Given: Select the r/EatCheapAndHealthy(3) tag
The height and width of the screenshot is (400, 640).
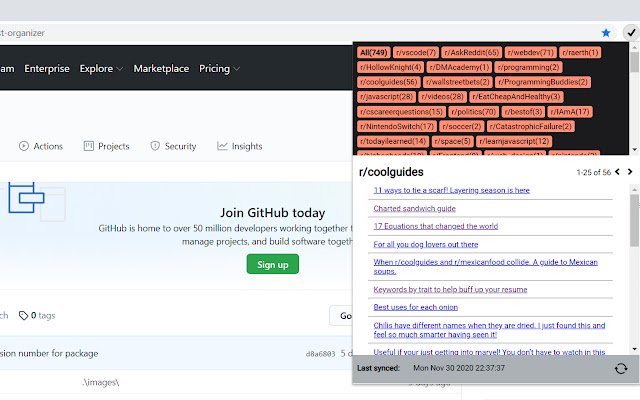Looking at the screenshot, I should (516, 96).
